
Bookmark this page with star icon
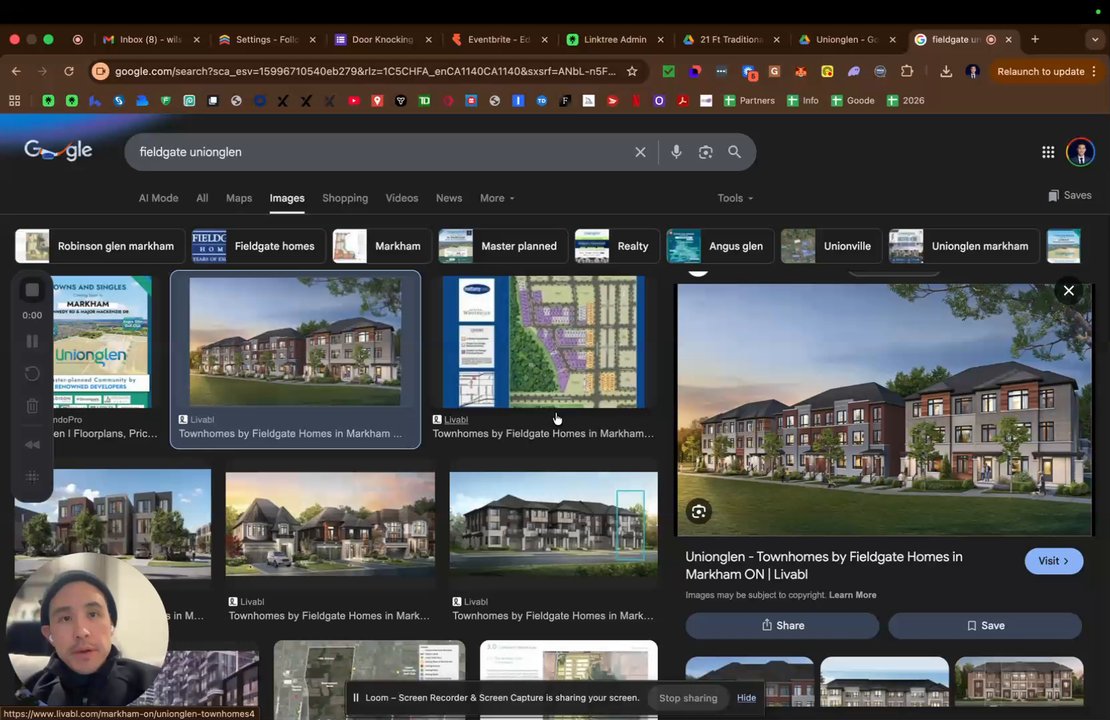pyautogui.click(x=632, y=71)
